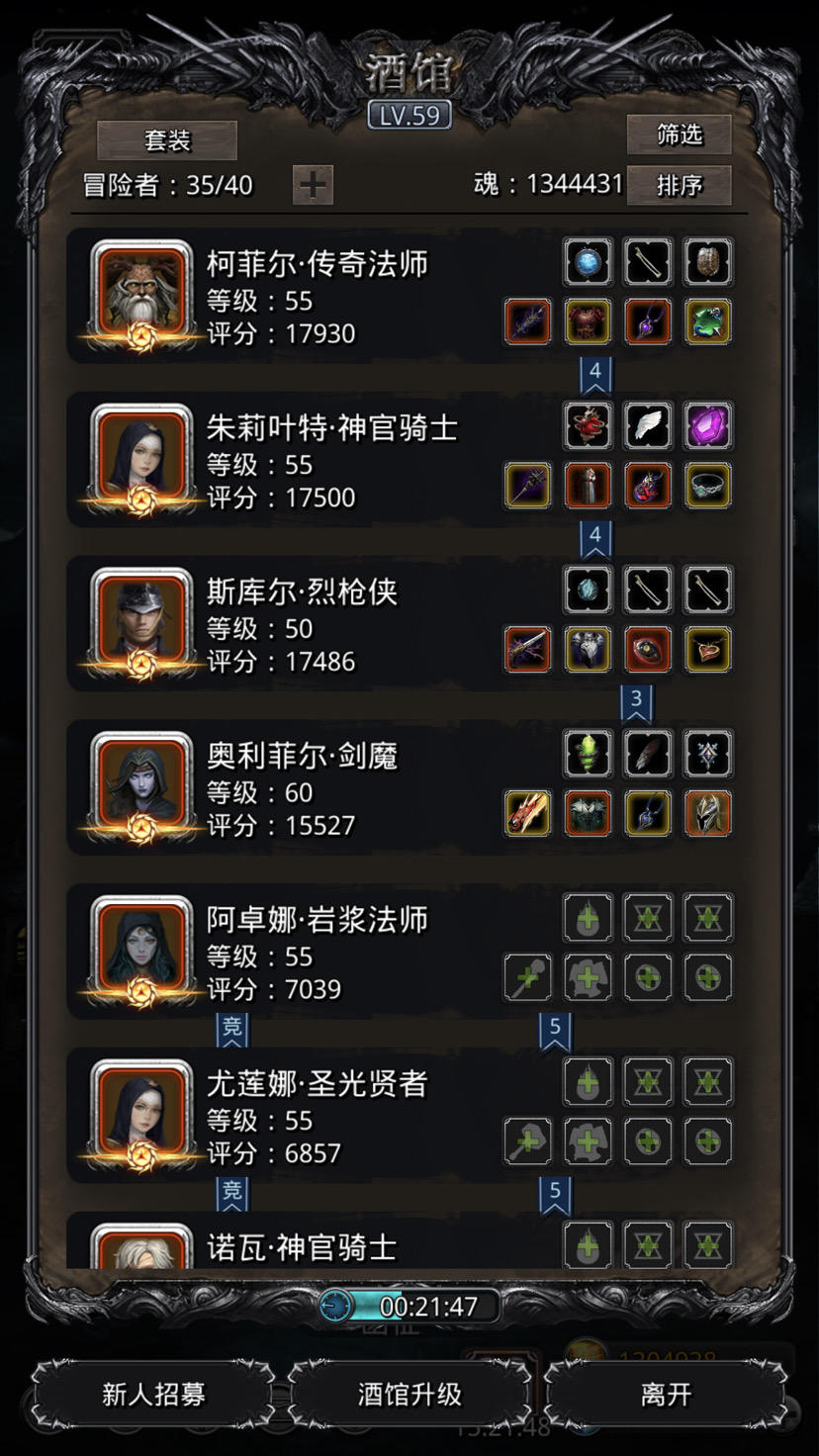Select 尤莲娜's empty armor slot
Image resolution: width=819 pixels, height=1456 pixels.
589,1142
